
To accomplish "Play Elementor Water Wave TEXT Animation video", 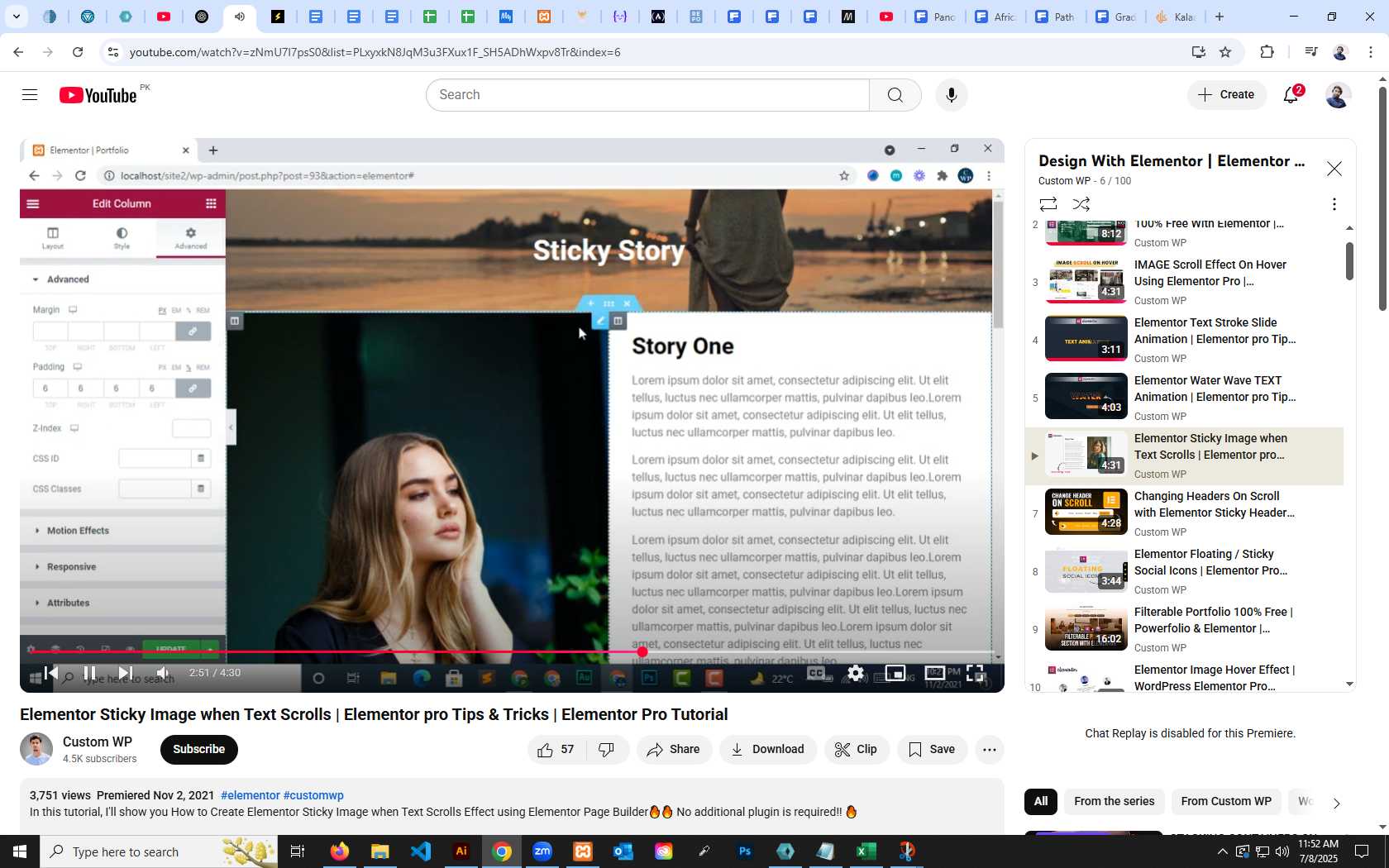I will coord(1184,398).
